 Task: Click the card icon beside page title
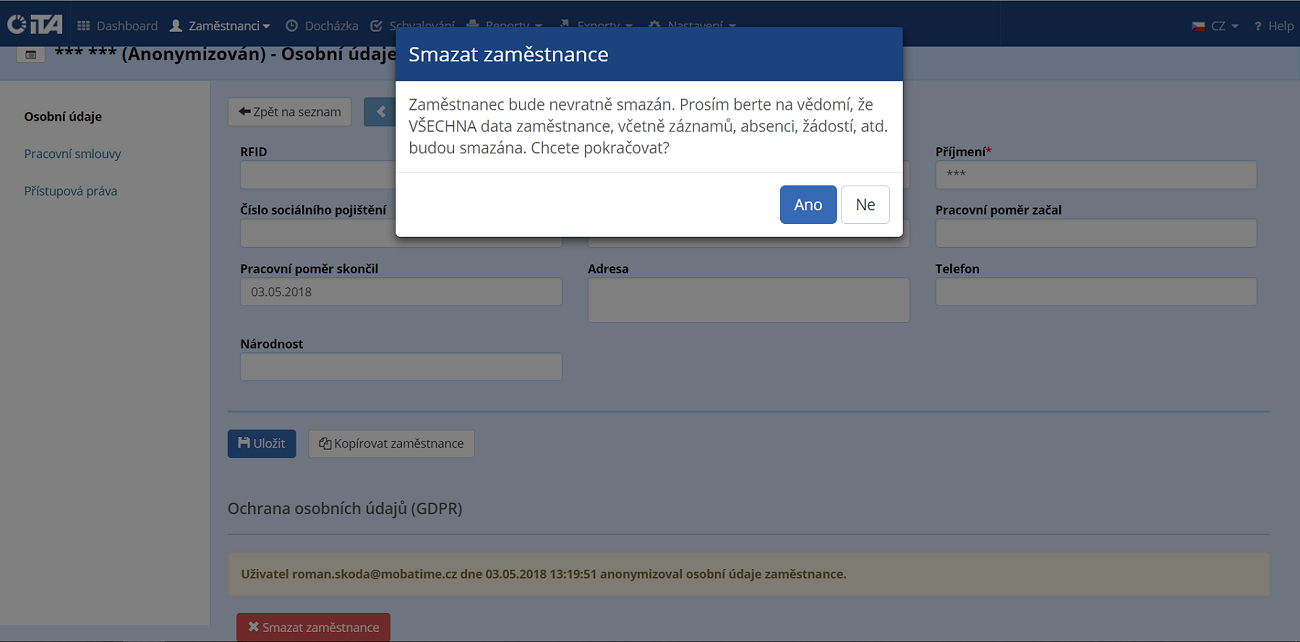[30, 54]
